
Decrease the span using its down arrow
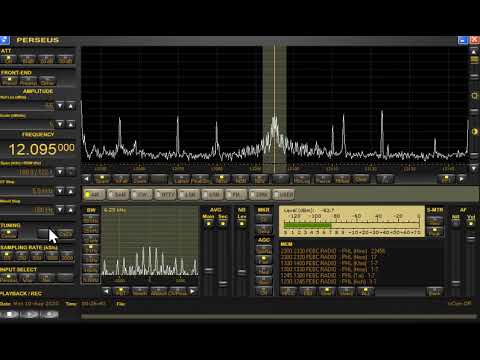tap(60, 172)
